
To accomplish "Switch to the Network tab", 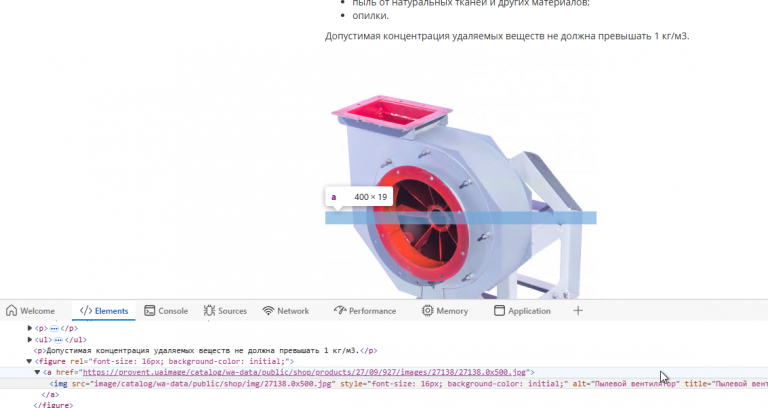I will pos(286,311).
